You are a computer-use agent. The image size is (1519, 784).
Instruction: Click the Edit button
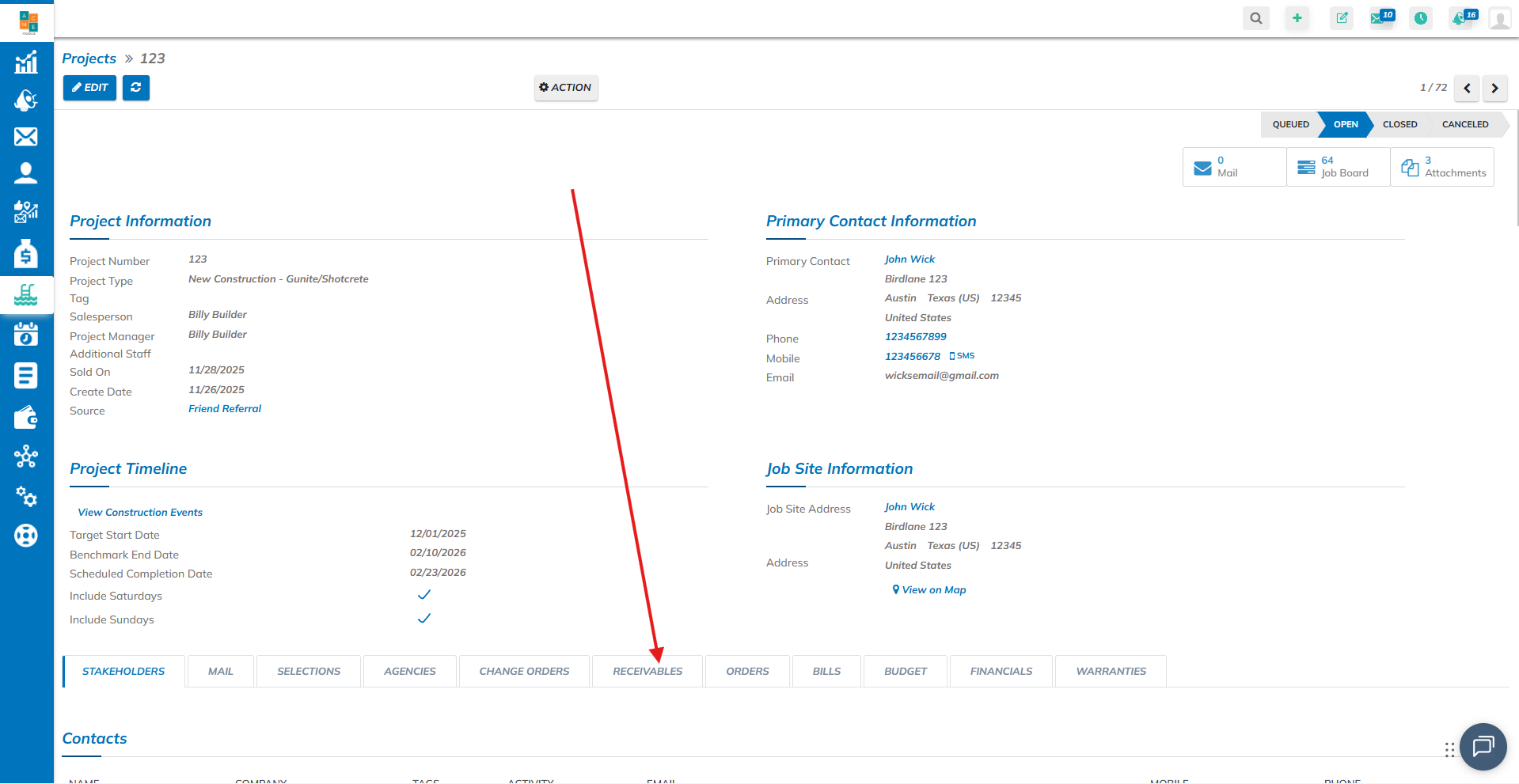[x=89, y=88]
